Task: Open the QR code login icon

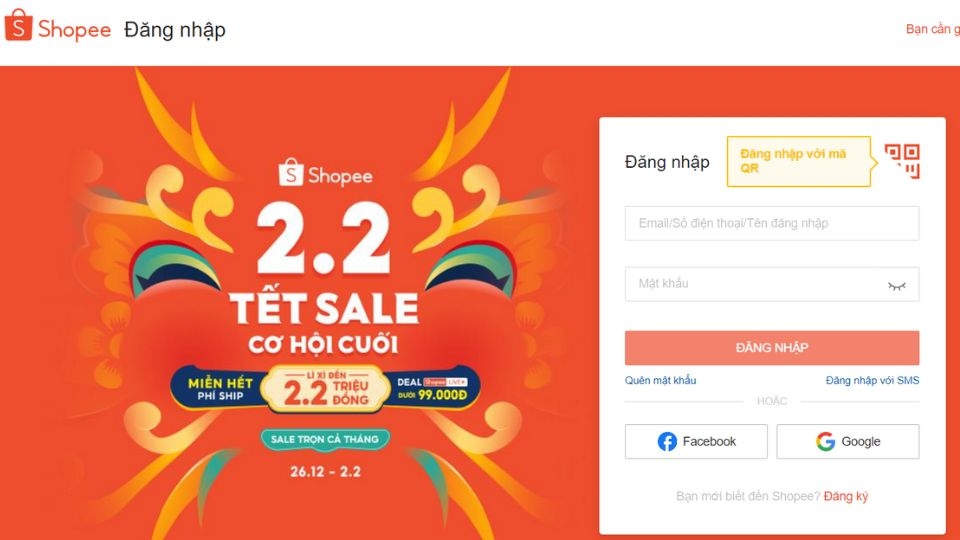Action: [x=902, y=161]
